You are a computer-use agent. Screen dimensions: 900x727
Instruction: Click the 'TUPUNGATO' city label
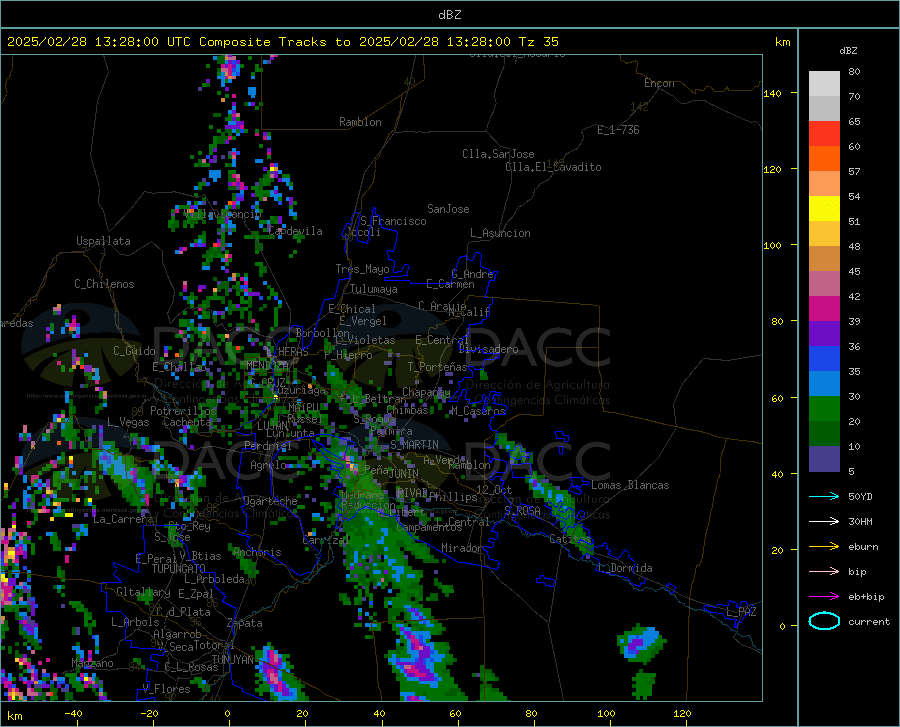(x=179, y=569)
